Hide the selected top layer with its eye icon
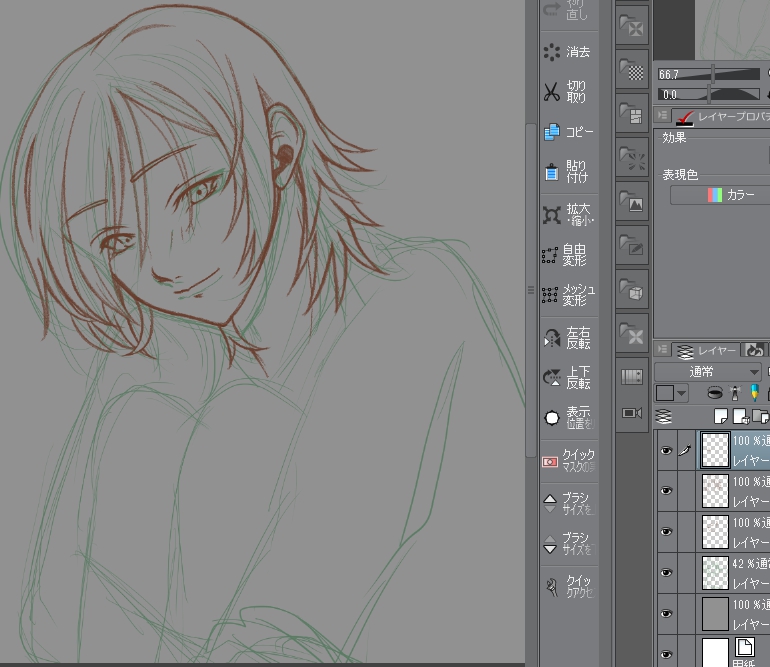The height and width of the screenshot is (667, 770). pyautogui.click(x=666, y=450)
